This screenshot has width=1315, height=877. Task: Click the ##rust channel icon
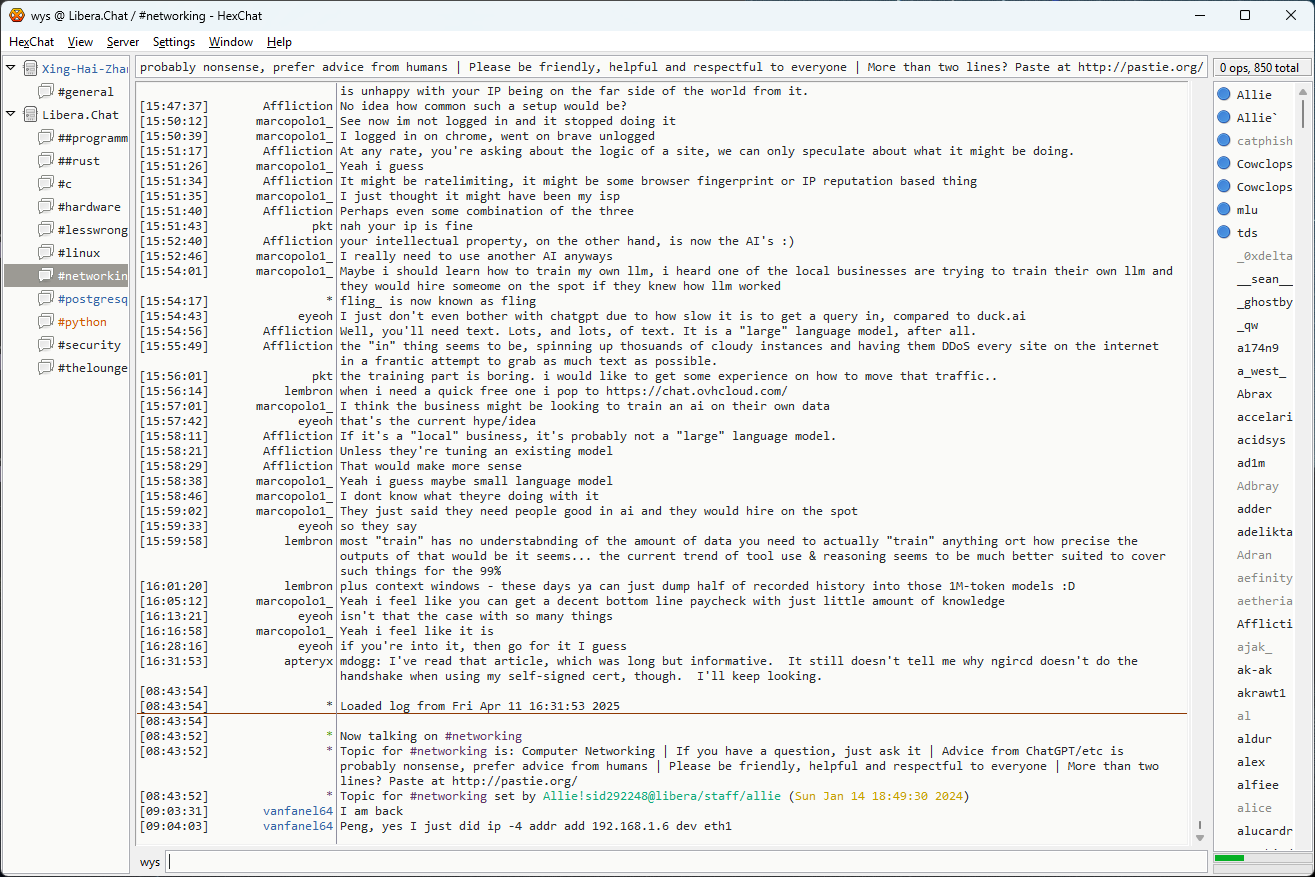46,160
